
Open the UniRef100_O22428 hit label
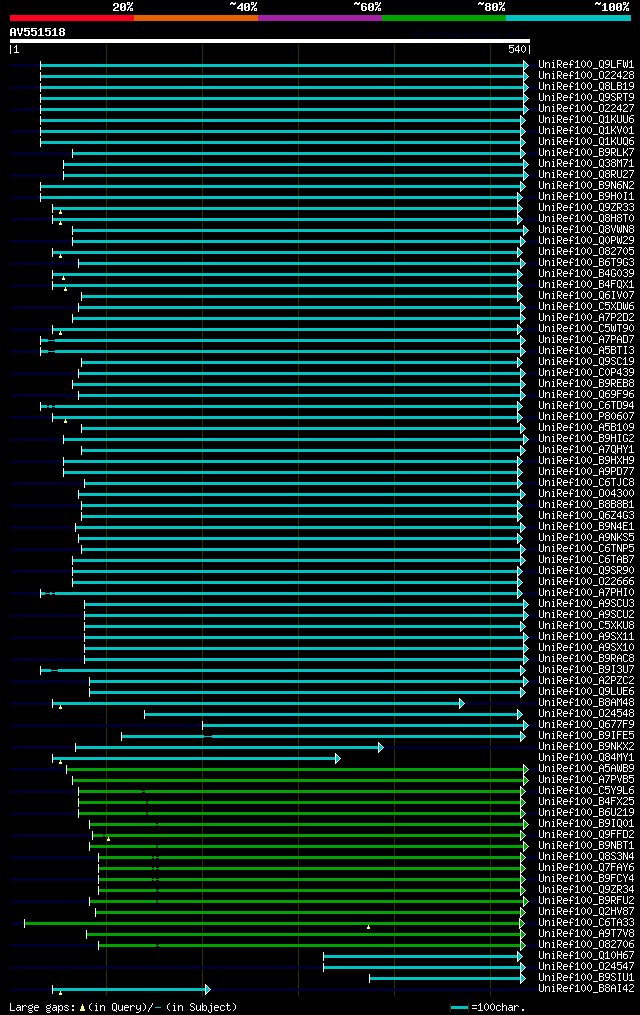(x=586, y=76)
